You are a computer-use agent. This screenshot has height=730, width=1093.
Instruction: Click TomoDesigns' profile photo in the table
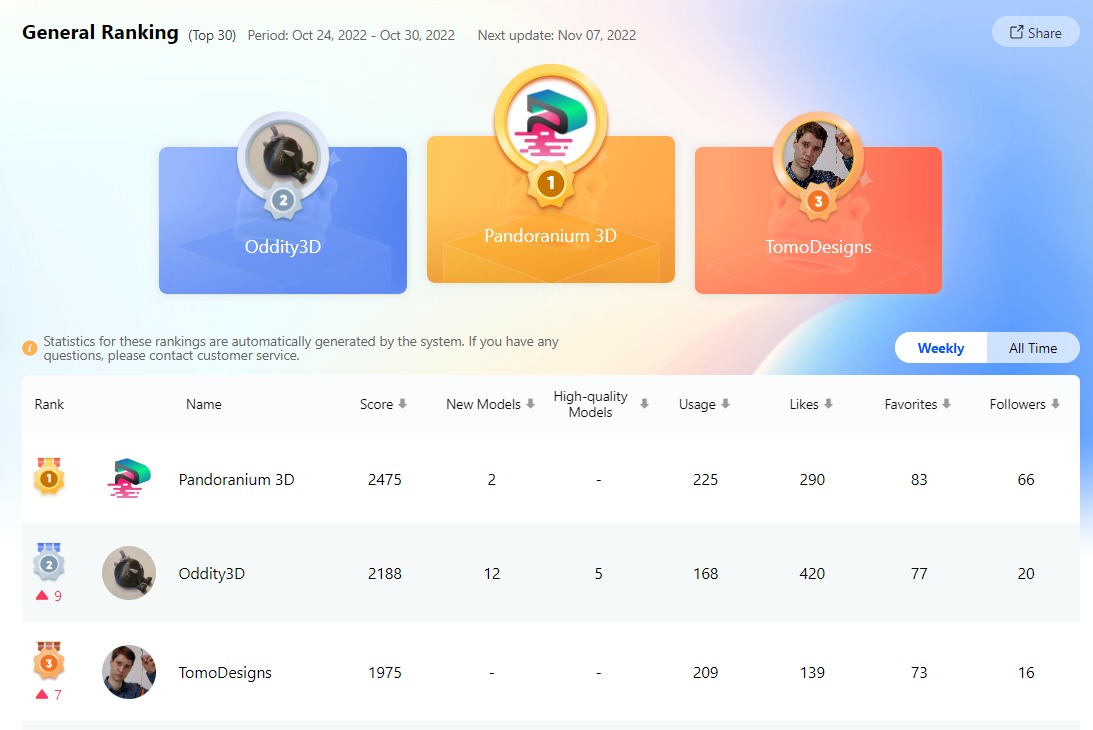point(128,672)
